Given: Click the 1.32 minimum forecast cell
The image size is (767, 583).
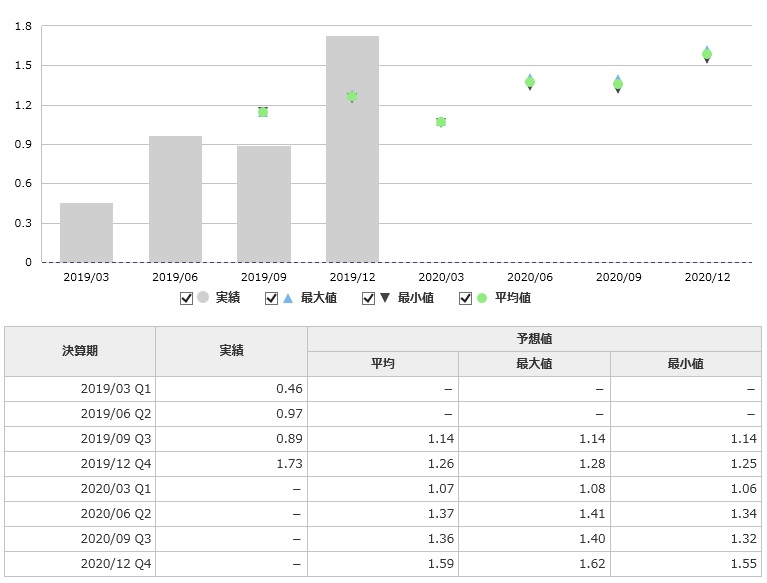Looking at the screenshot, I should point(686,538).
